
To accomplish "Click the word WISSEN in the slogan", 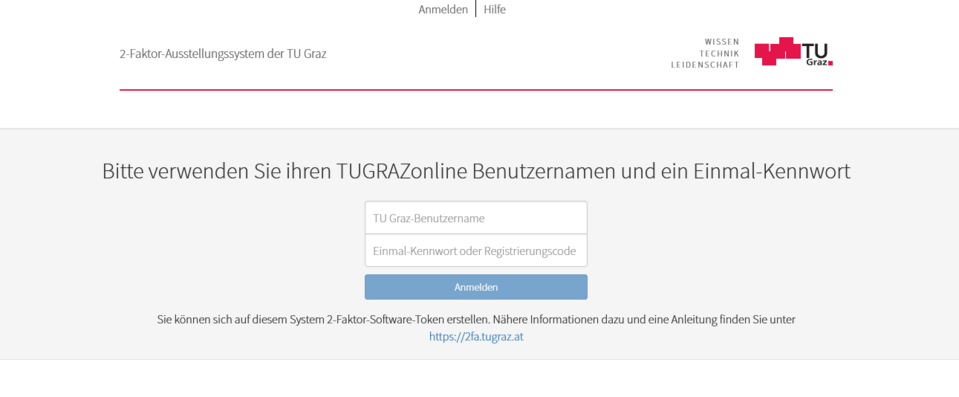I will click(x=722, y=42).
